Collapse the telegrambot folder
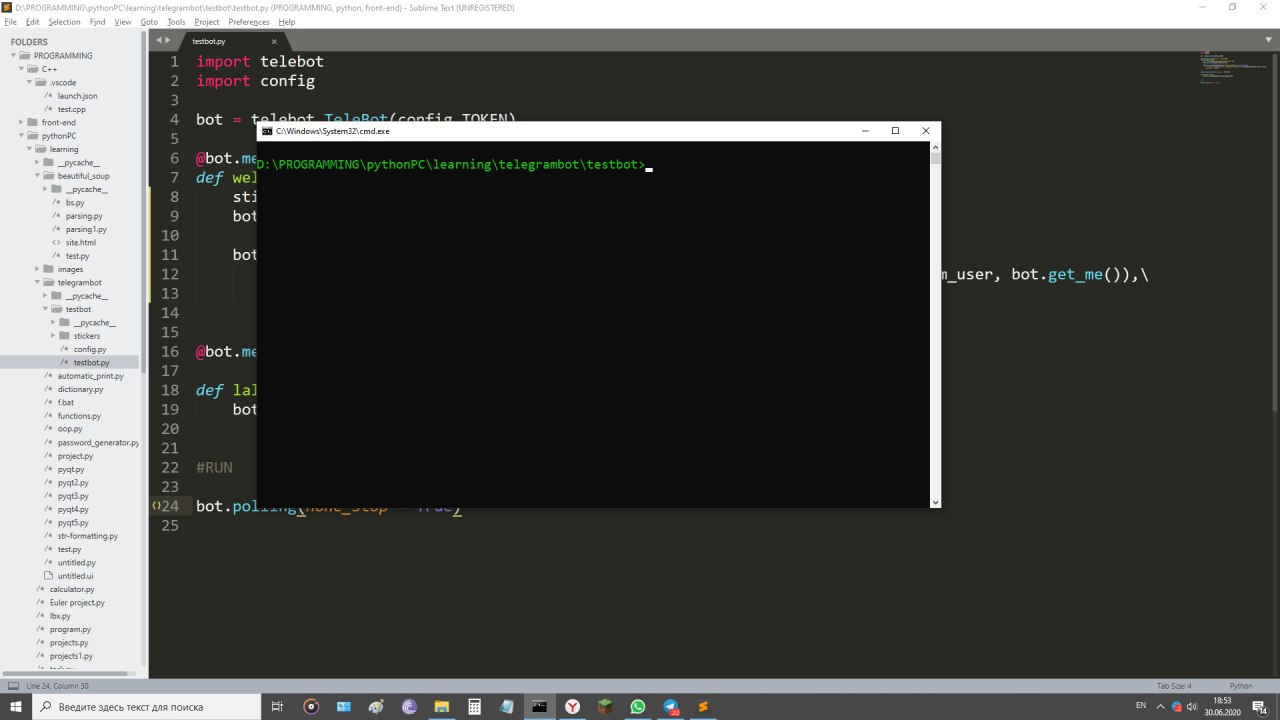 click(37, 282)
